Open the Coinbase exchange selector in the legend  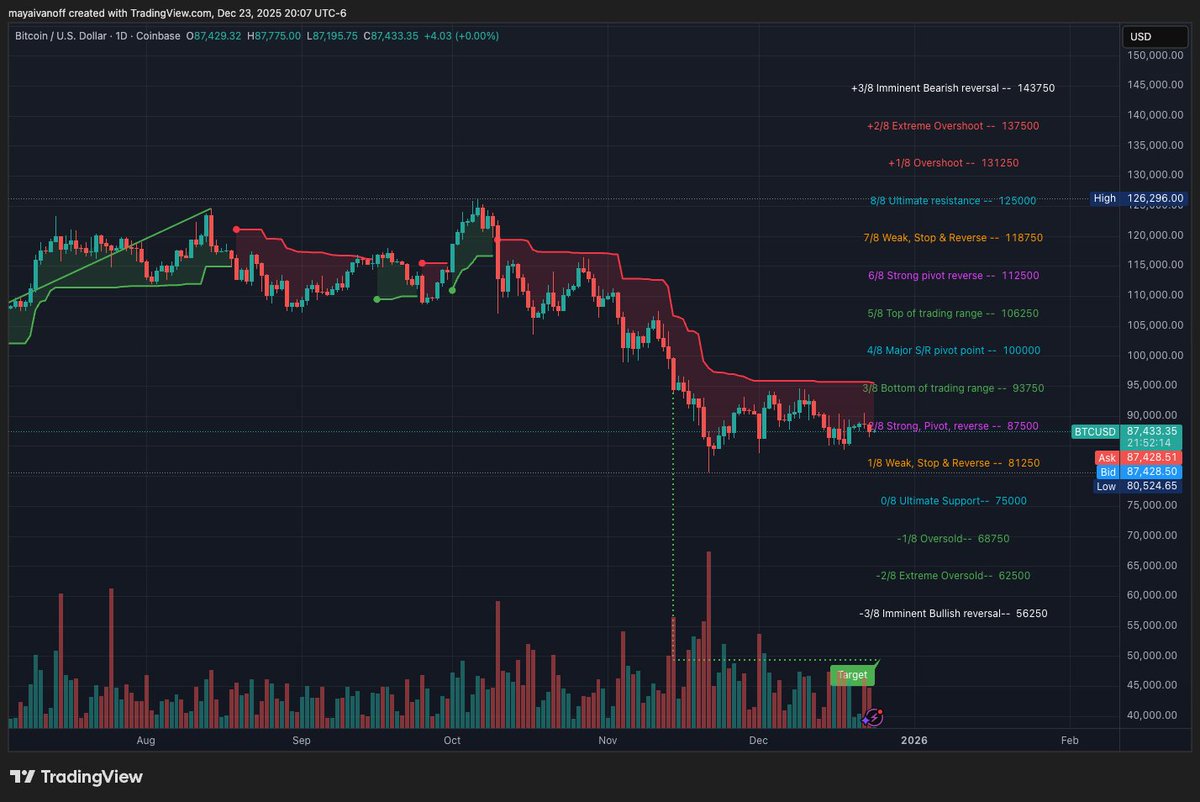click(x=158, y=35)
